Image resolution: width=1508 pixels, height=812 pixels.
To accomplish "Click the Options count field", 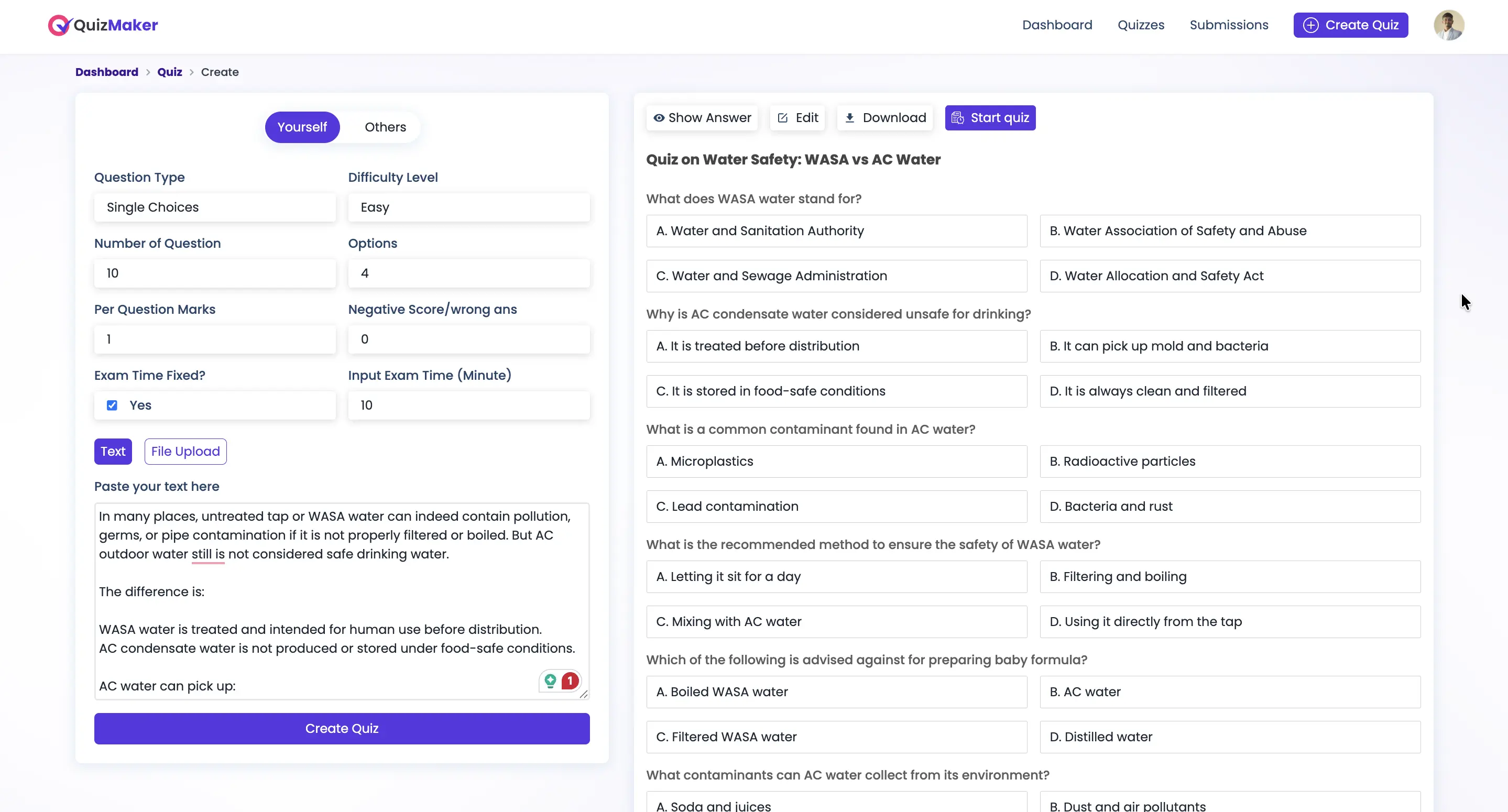I will pyautogui.click(x=469, y=273).
